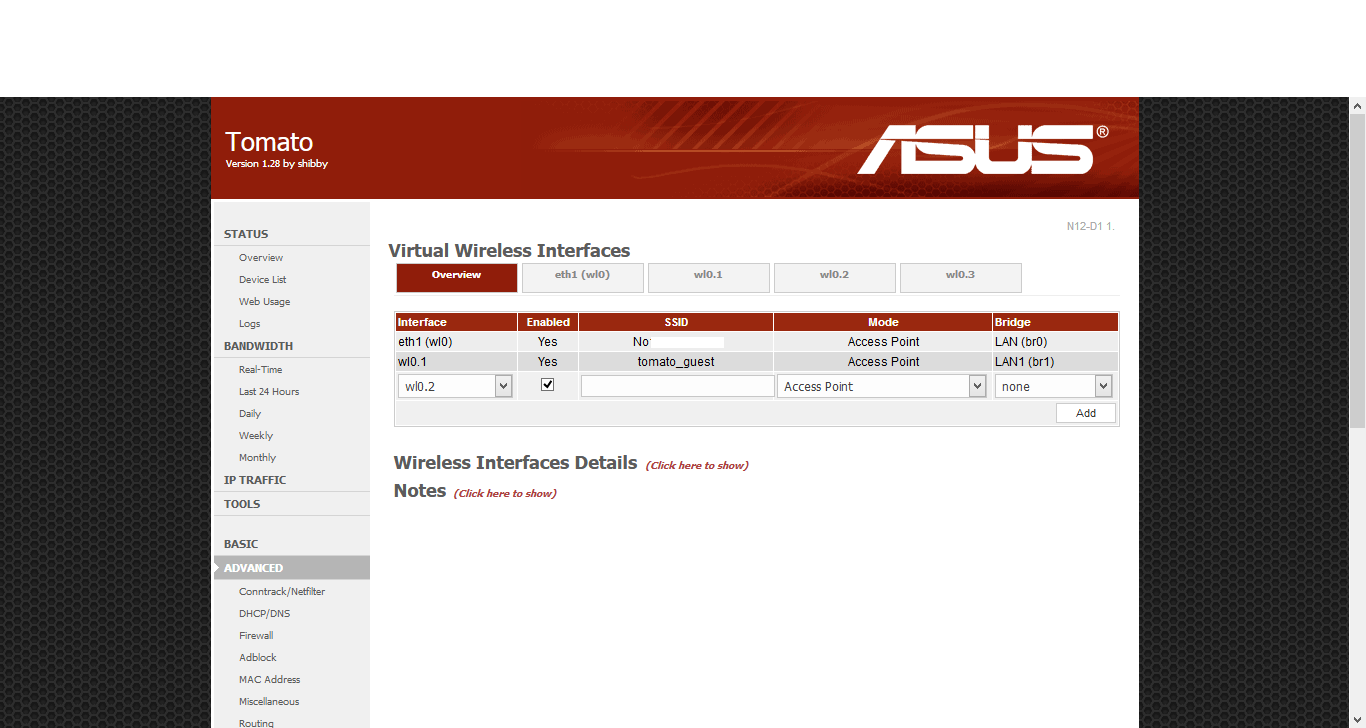Click the ASUS logo in header
The height and width of the screenshot is (728, 1366).
[x=981, y=149]
